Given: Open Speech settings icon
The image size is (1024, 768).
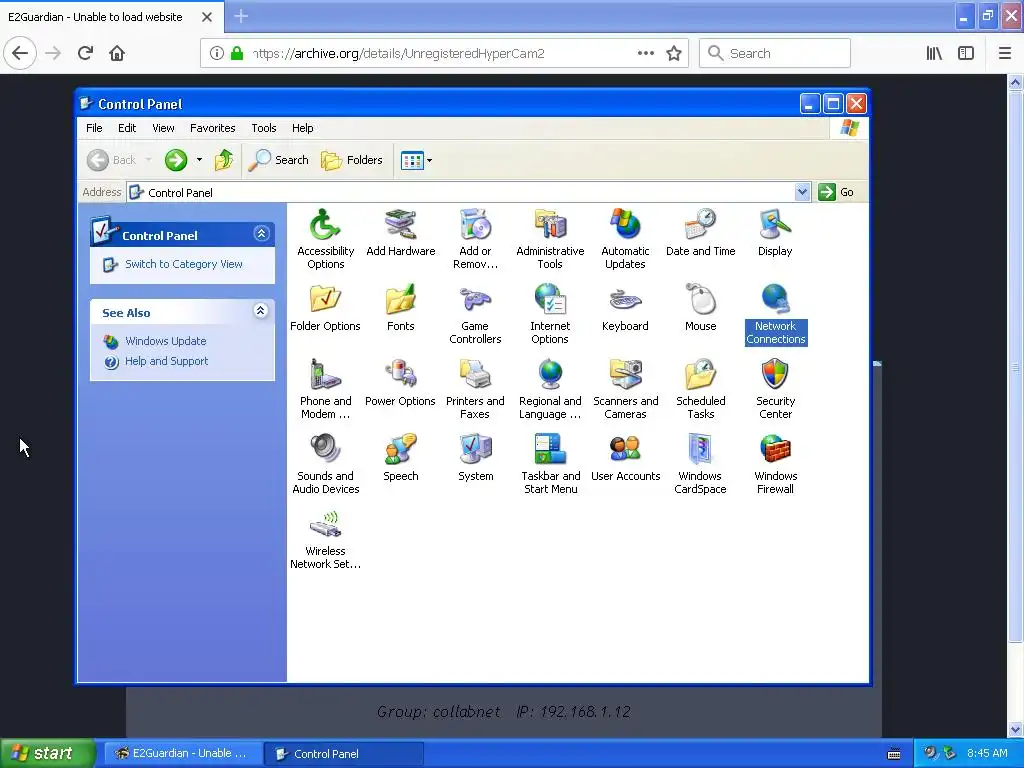Looking at the screenshot, I should click(x=400, y=458).
